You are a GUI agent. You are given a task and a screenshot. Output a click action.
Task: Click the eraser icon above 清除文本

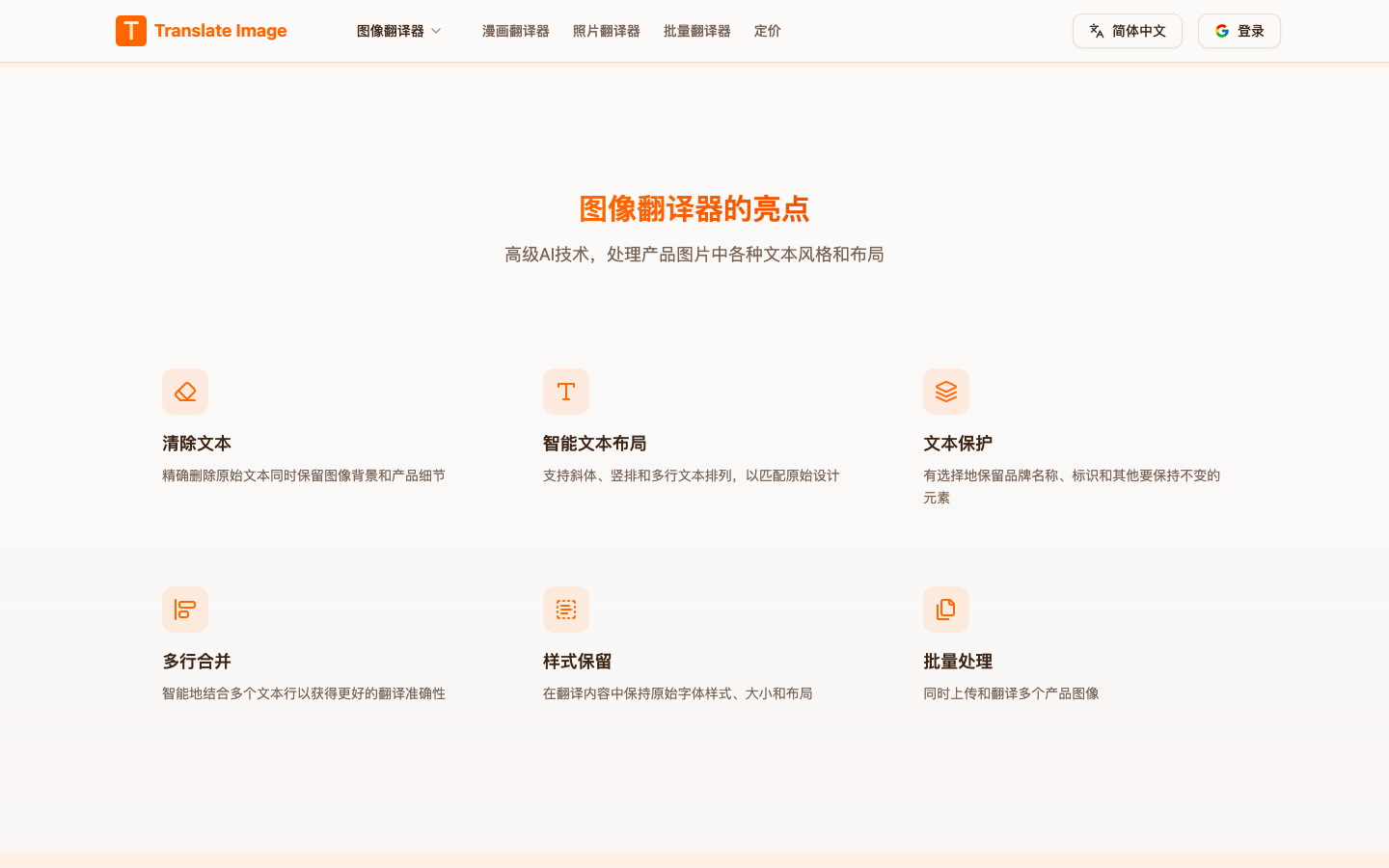coord(185,392)
